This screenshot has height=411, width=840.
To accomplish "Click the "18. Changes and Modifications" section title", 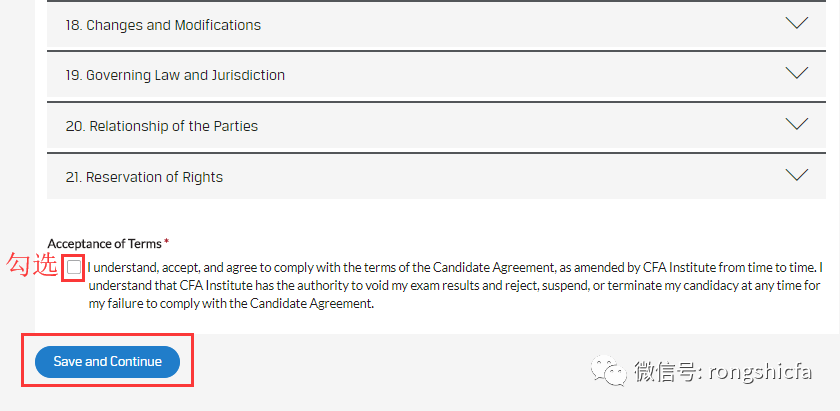I will click(163, 25).
